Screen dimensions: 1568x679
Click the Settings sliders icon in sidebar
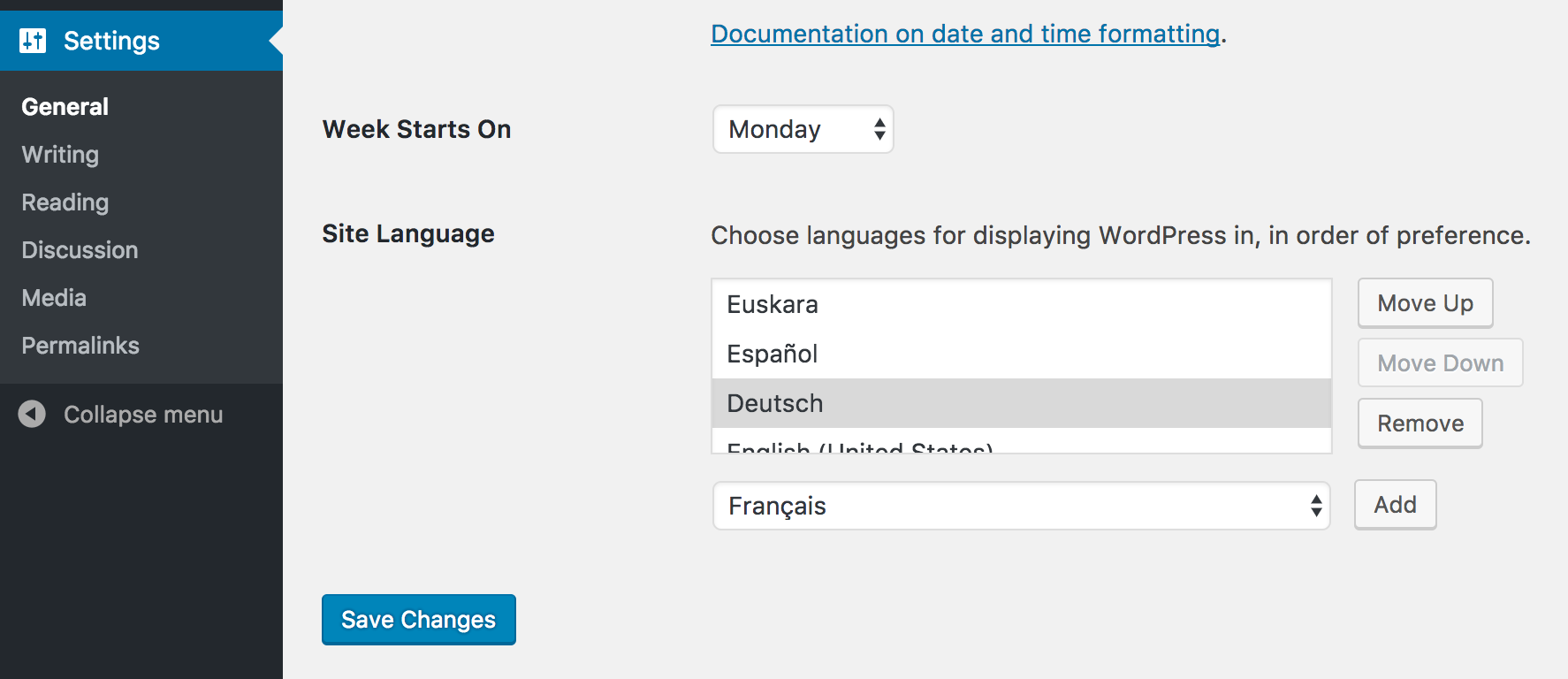click(x=33, y=41)
